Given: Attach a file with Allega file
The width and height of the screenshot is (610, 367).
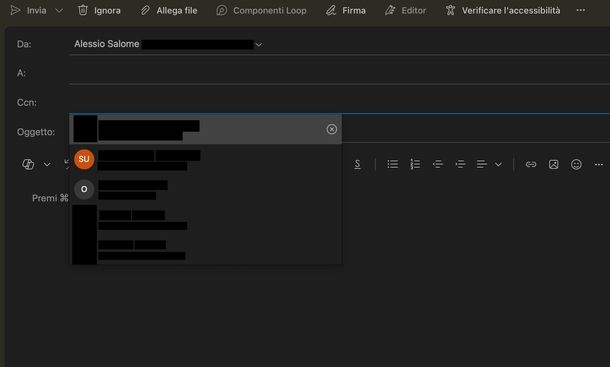Looking at the screenshot, I should (169, 11).
